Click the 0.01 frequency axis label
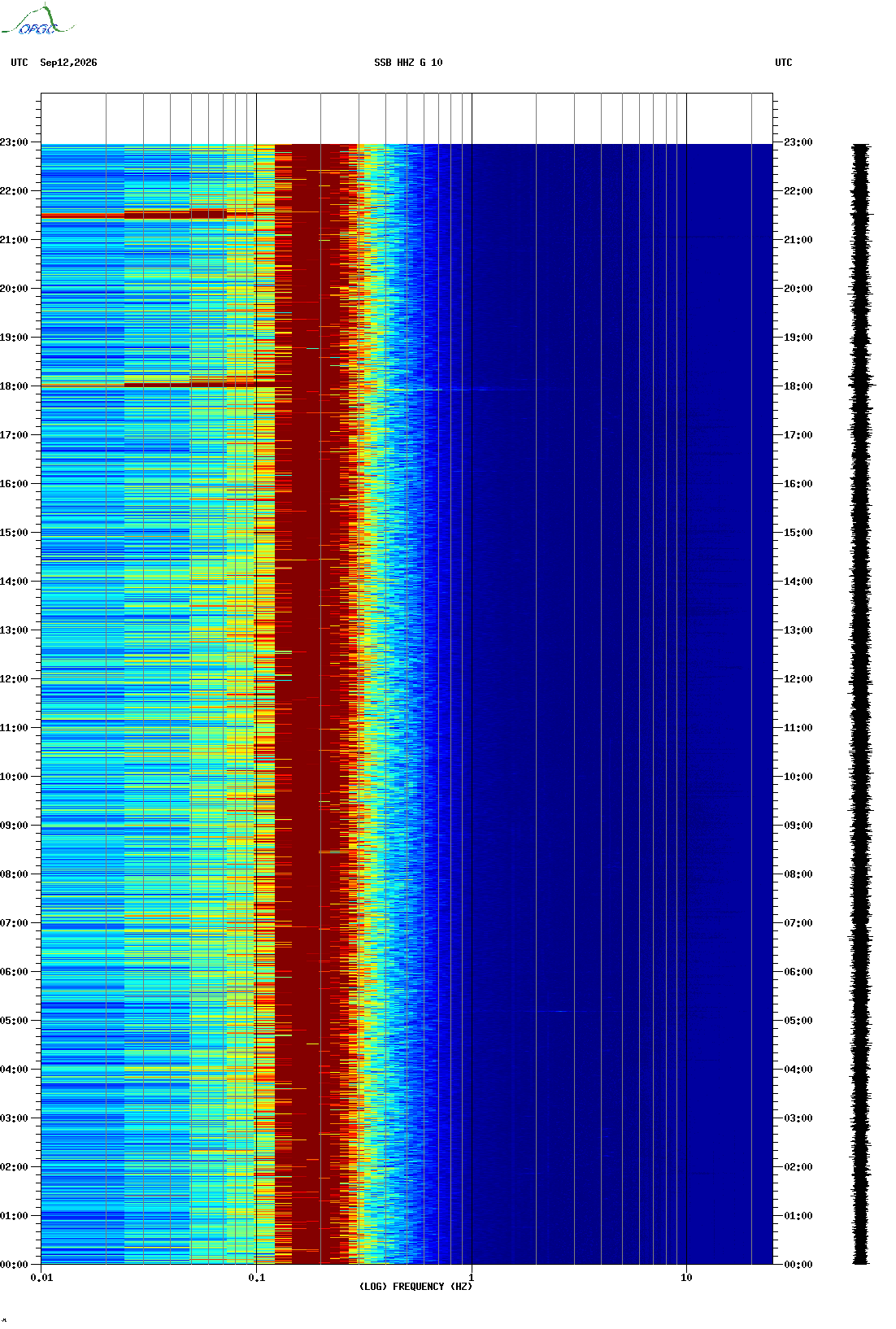Viewport: 896px width, 1329px height. (41, 1278)
